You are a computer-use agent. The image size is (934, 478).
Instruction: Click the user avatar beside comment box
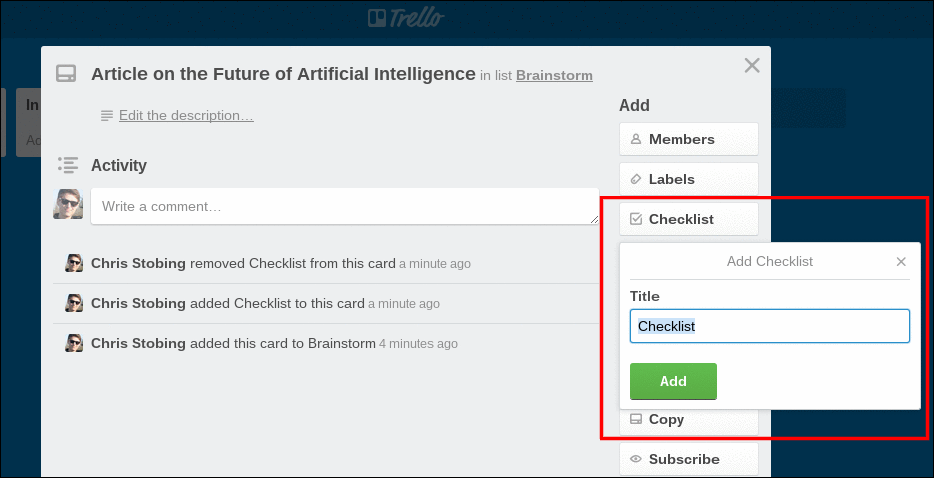pos(68,204)
